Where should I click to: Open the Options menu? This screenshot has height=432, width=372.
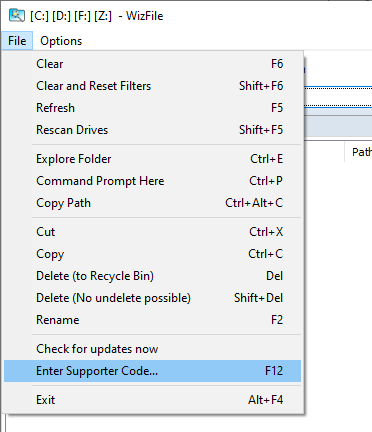pos(61,41)
